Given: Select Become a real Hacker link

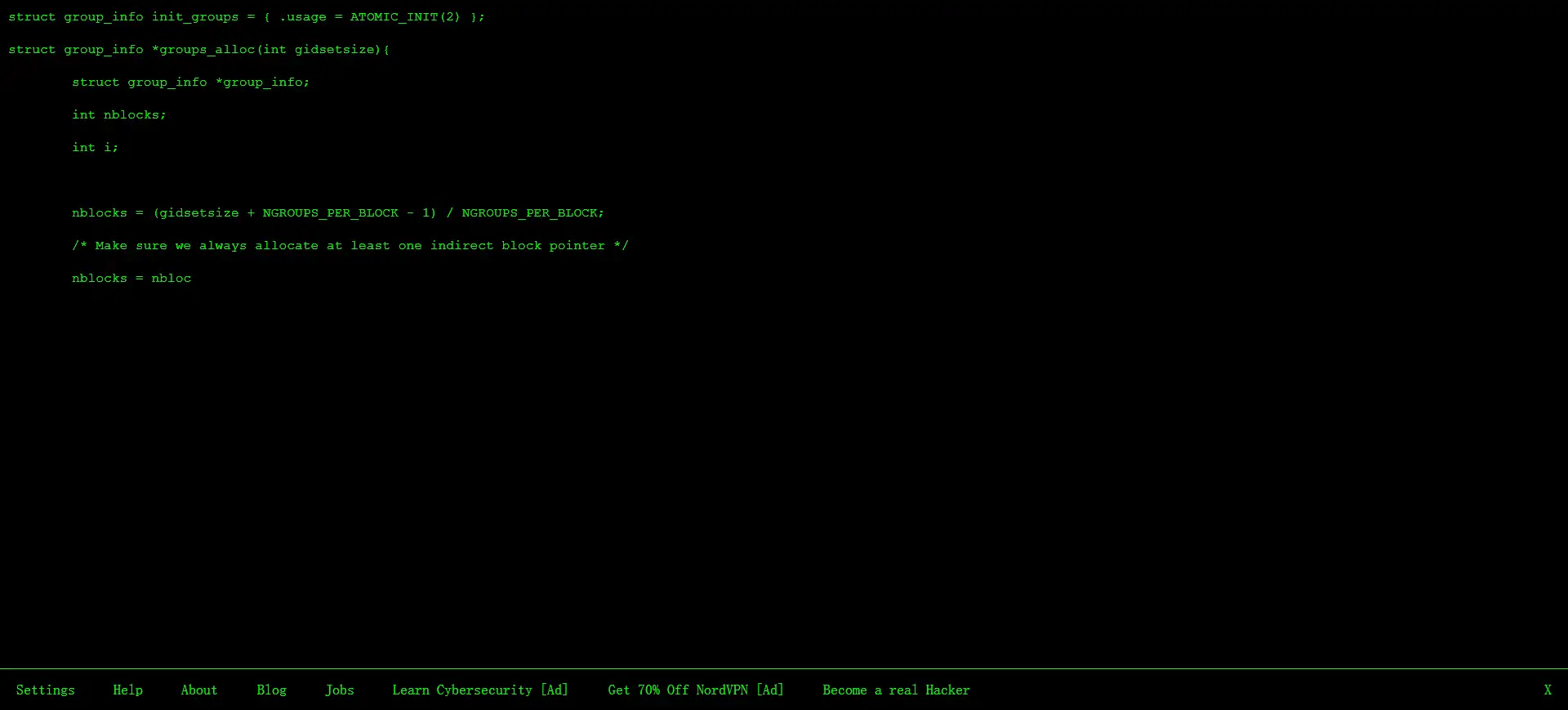Looking at the screenshot, I should point(896,690).
